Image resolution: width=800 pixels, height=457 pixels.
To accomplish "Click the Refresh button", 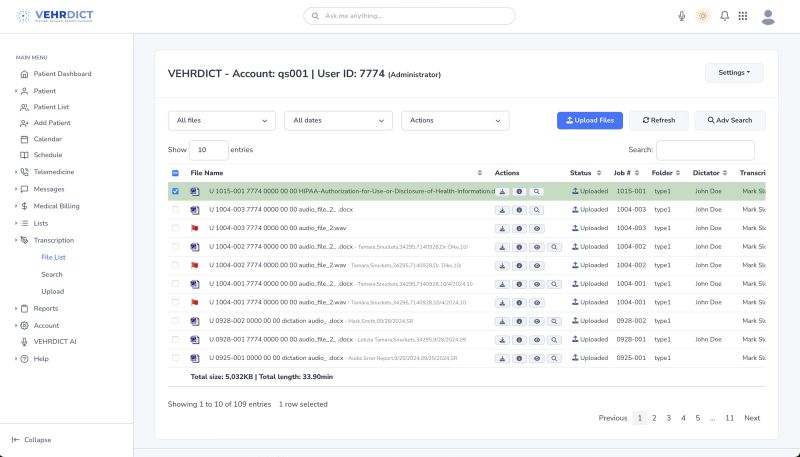I will [659, 120].
